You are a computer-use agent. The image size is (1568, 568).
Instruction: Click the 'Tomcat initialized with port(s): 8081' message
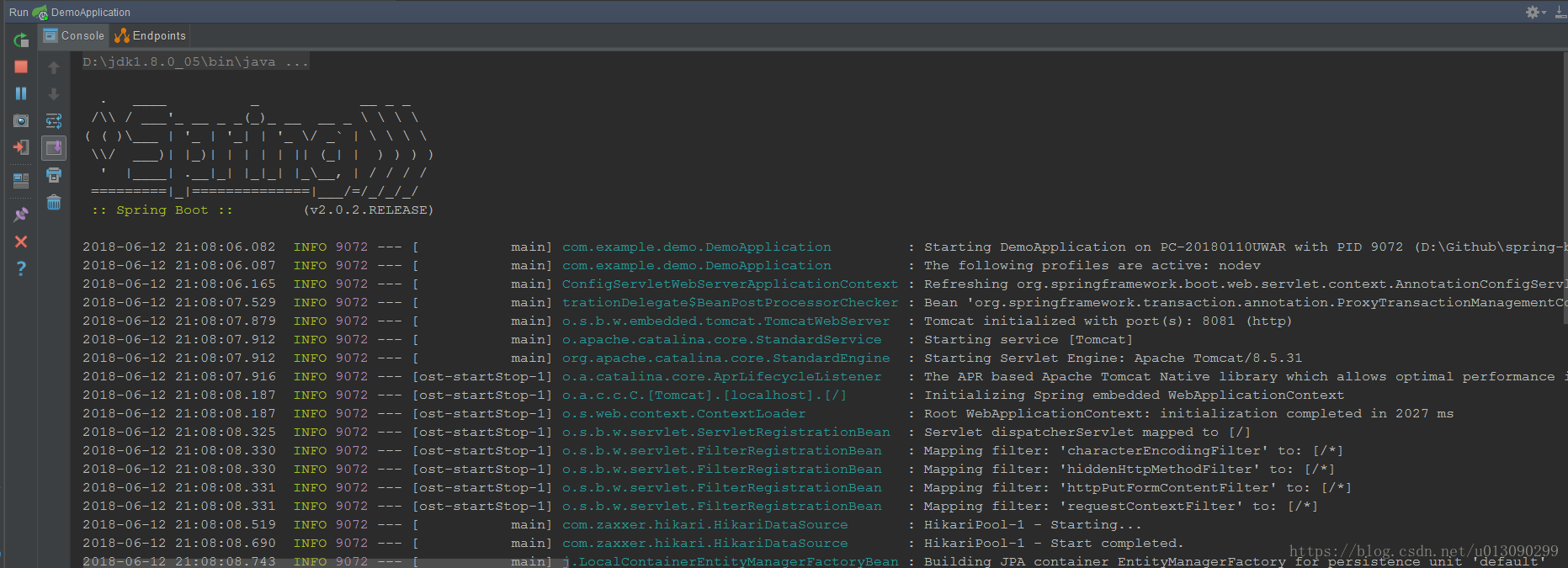pyautogui.click(x=1108, y=321)
